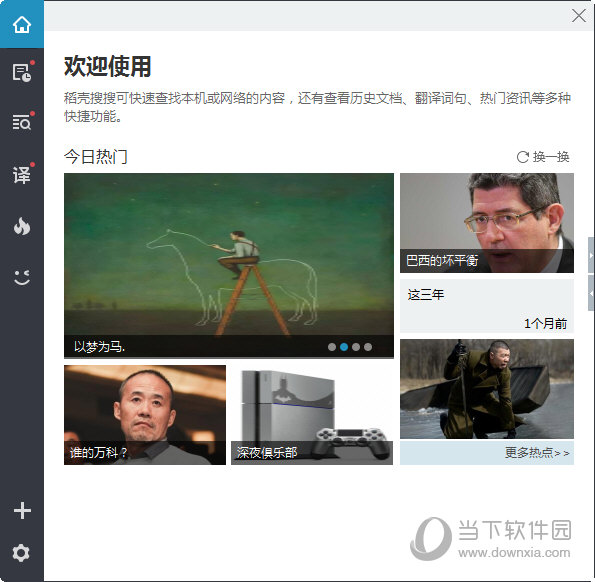Screen dimensions: 595x582
Task: Open 以梦为马 main banner image
Action: 229,266
